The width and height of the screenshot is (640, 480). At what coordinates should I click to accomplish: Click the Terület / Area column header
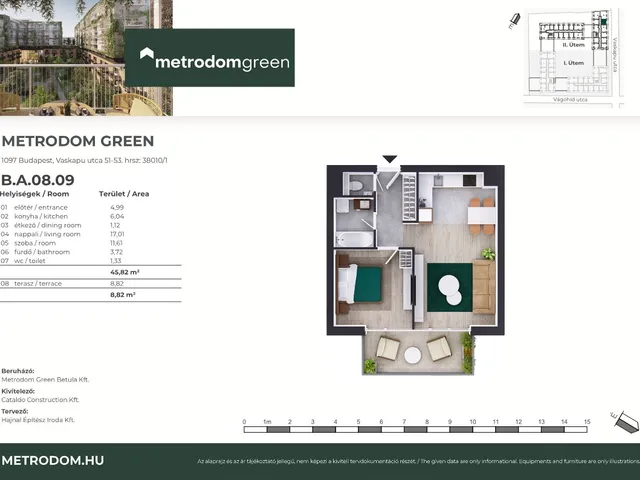click(x=124, y=194)
